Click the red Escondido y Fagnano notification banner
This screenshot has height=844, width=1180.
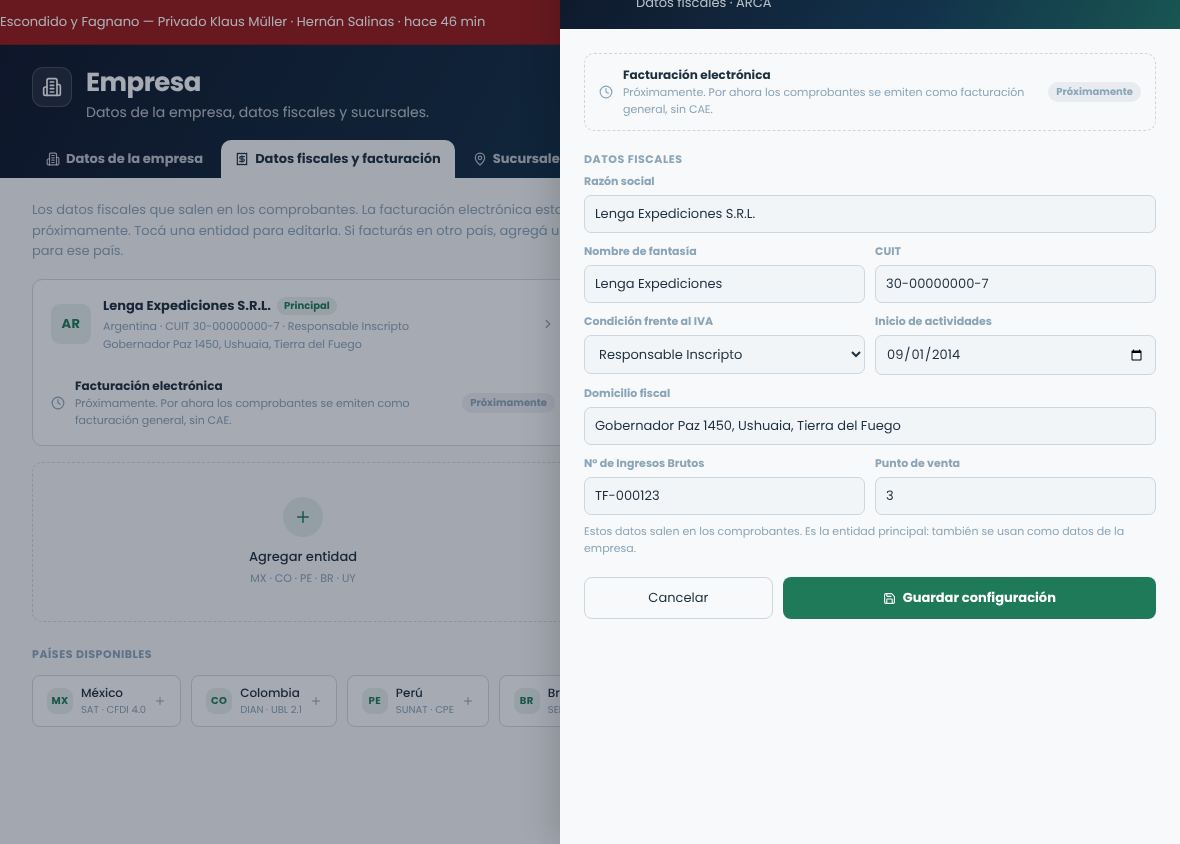tap(280, 22)
